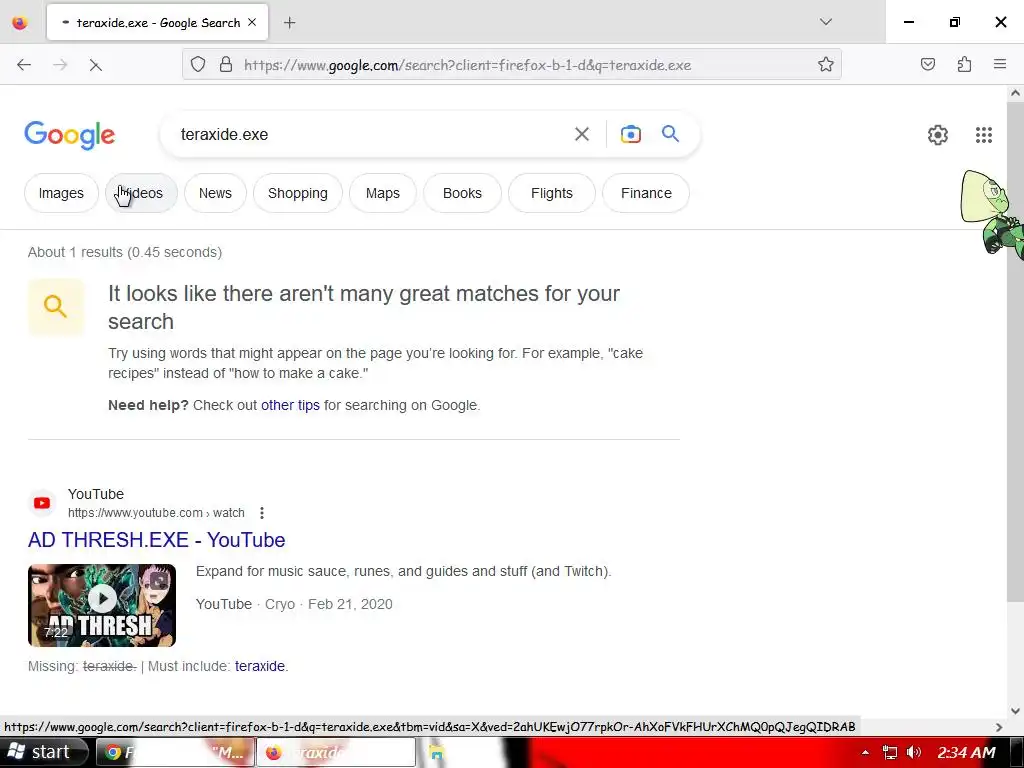Click the scrollbar up arrow
The image size is (1024, 768).
[1015, 93]
